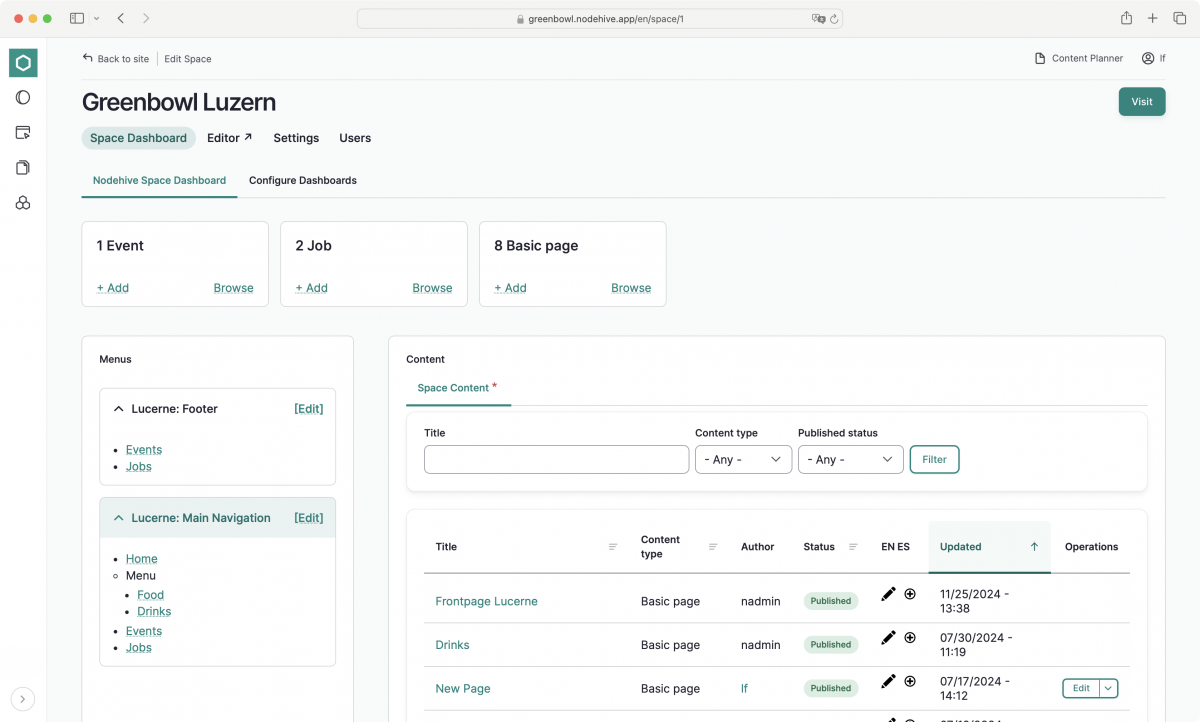Open the user account menu 'lf'
The width and height of the screenshot is (1200, 722).
[x=1154, y=59]
